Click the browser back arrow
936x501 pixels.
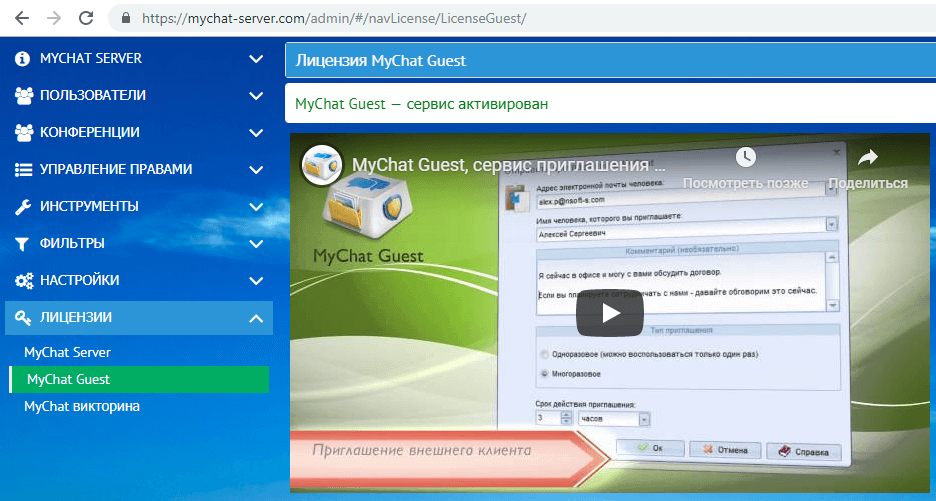click(21, 18)
